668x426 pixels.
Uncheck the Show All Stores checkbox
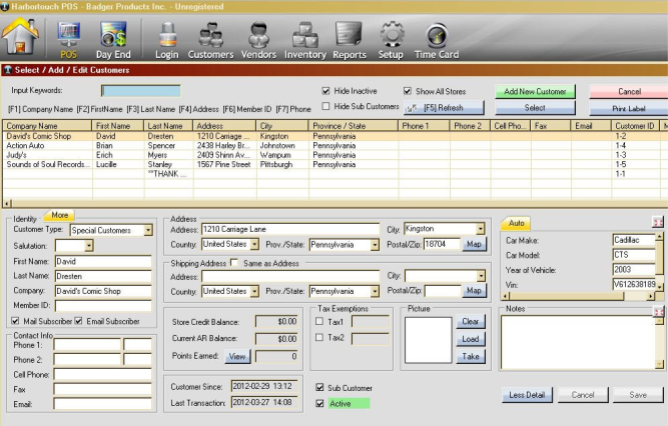[407, 91]
